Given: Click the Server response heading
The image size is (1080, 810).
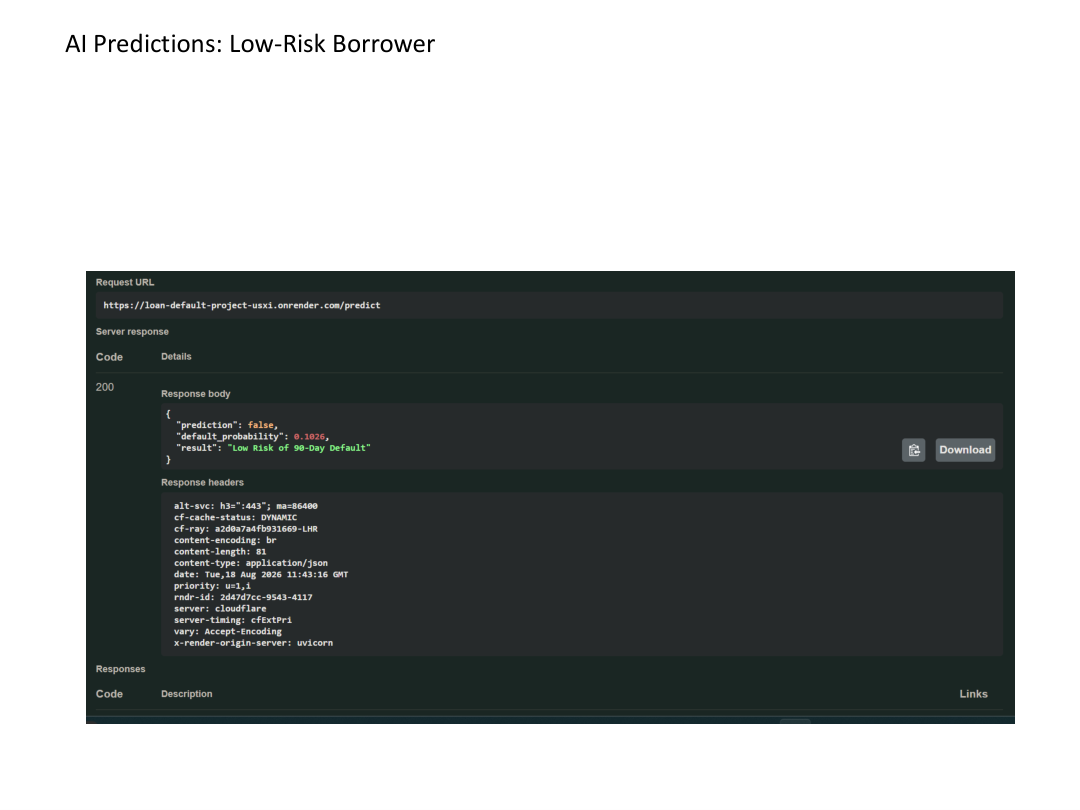Looking at the screenshot, I should [132, 331].
